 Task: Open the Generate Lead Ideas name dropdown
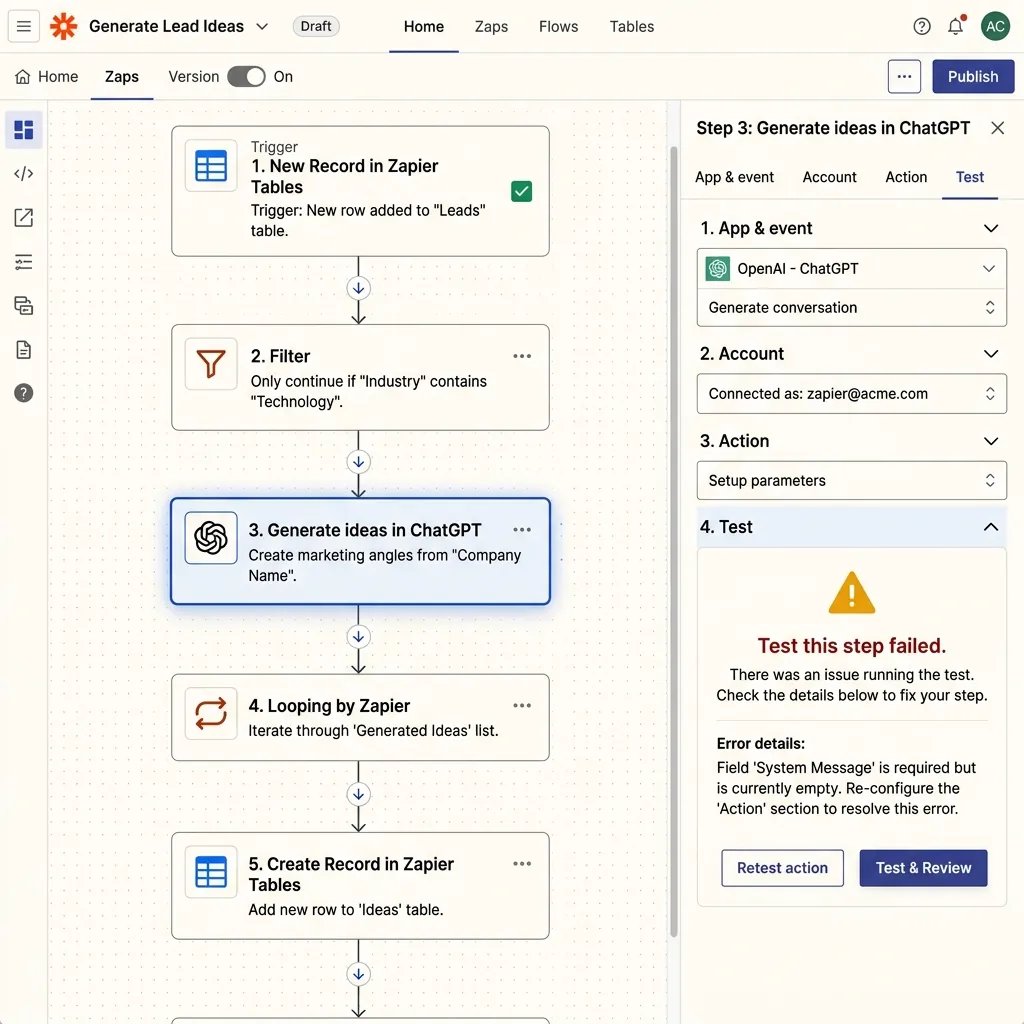click(x=262, y=27)
